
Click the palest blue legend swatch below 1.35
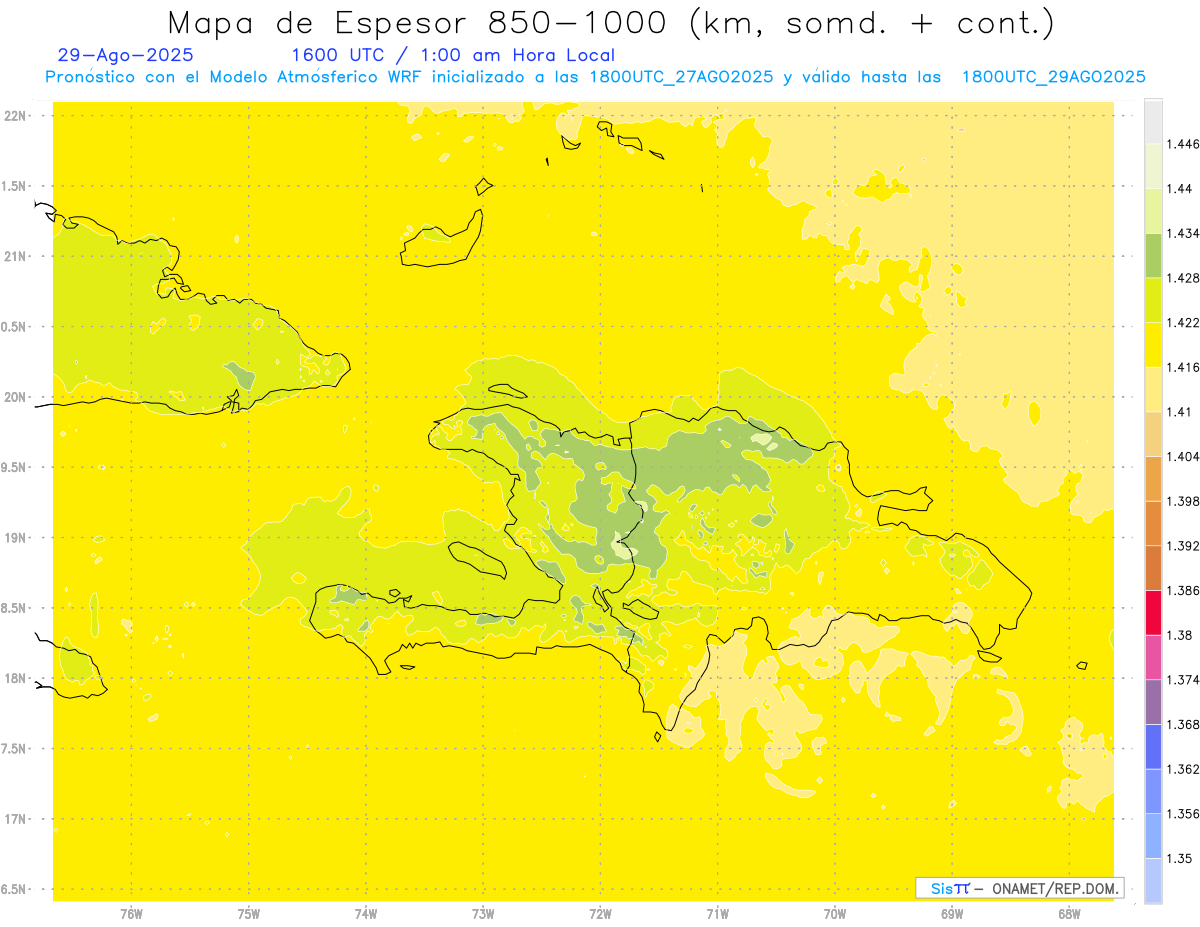pyautogui.click(x=1153, y=880)
